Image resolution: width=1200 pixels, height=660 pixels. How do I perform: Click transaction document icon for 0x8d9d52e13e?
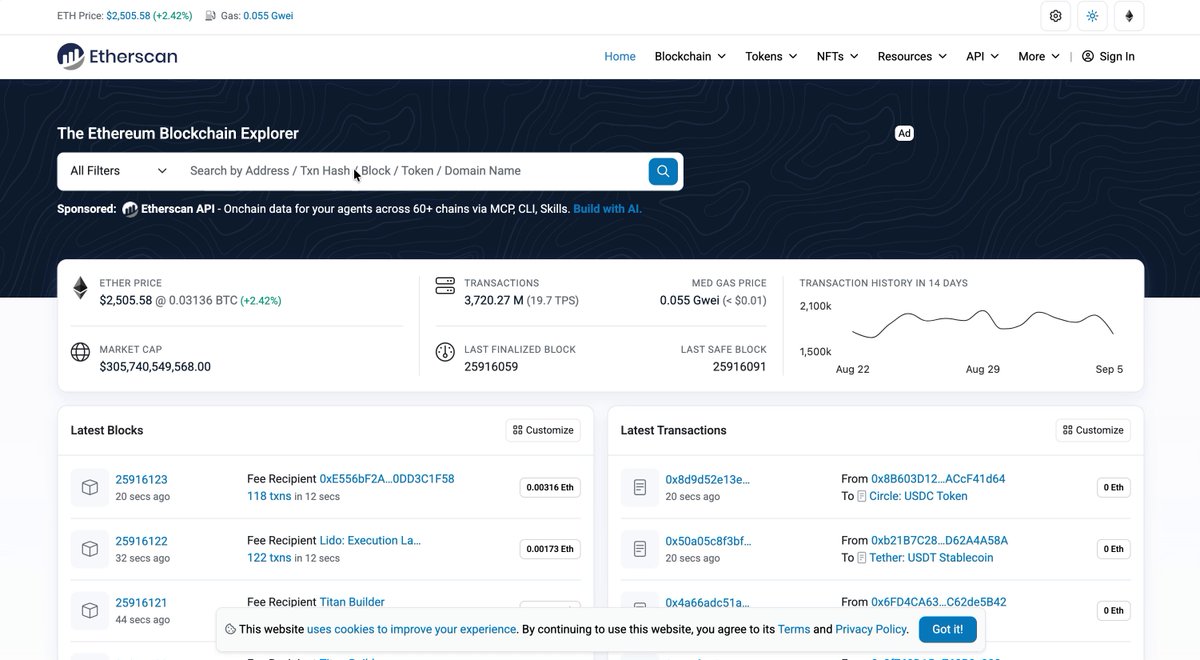click(640, 488)
